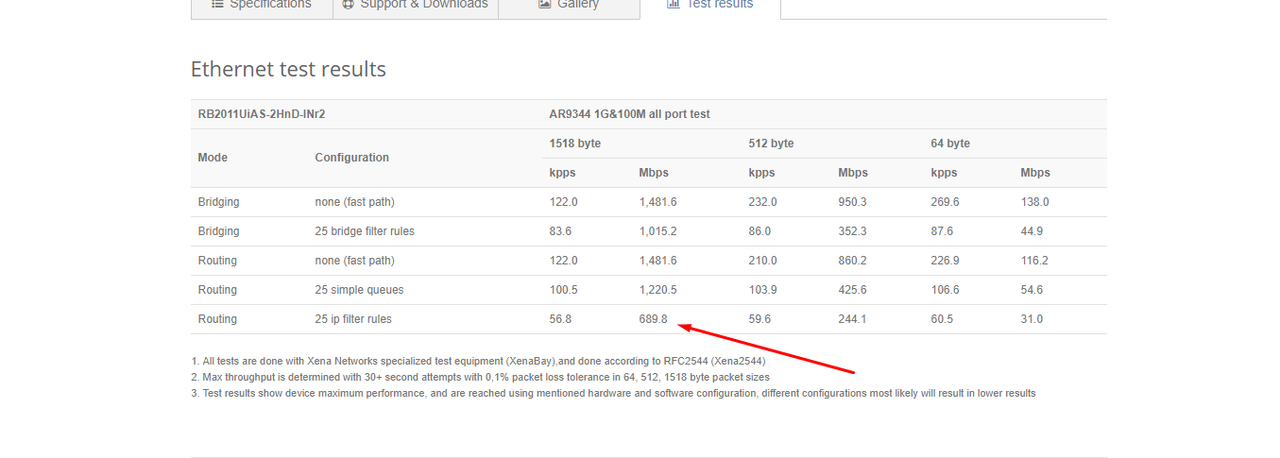Click value 244.1 in the table
The height and width of the screenshot is (458, 1280).
pyautogui.click(x=853, y=319)
